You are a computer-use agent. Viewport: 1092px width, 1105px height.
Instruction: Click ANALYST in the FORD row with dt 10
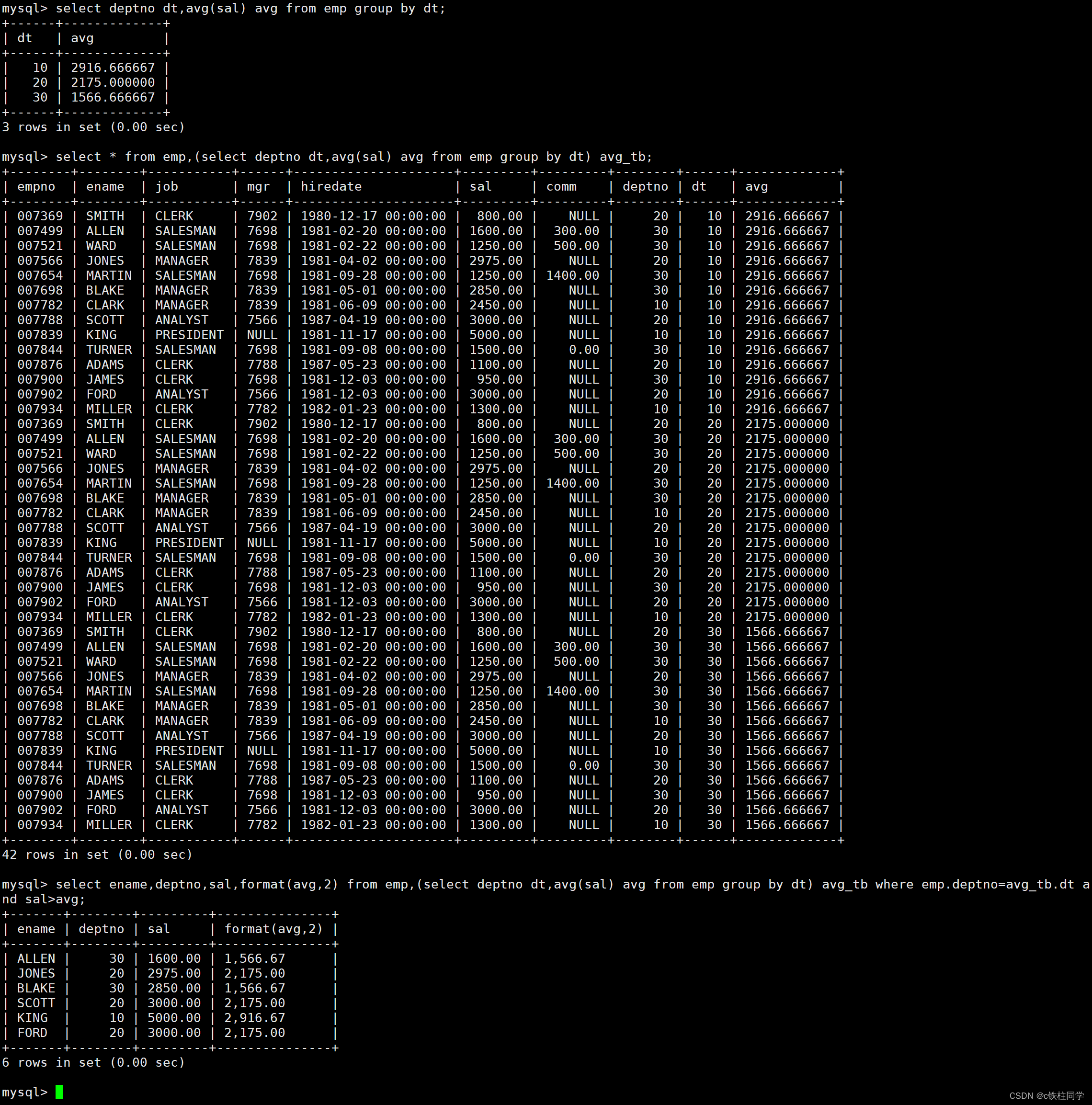coord(182,394)
